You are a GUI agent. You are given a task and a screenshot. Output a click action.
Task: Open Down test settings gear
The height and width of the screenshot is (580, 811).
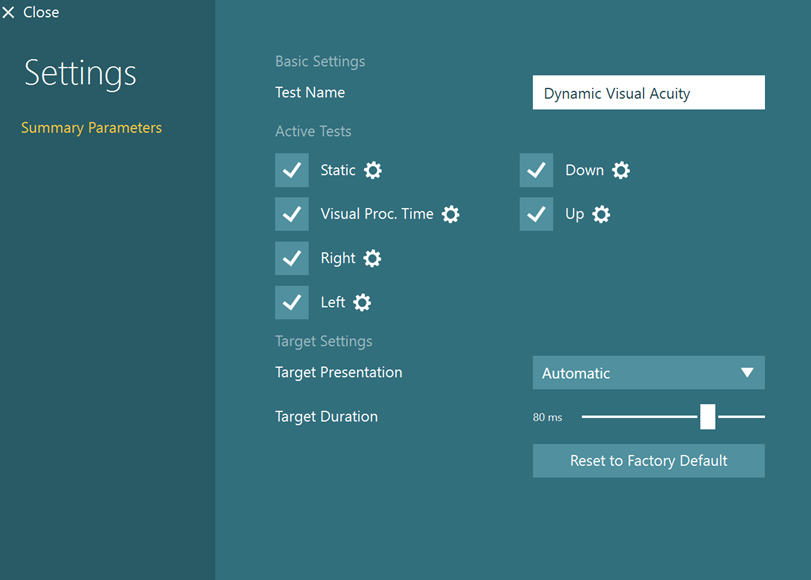[x=621, y=170]
